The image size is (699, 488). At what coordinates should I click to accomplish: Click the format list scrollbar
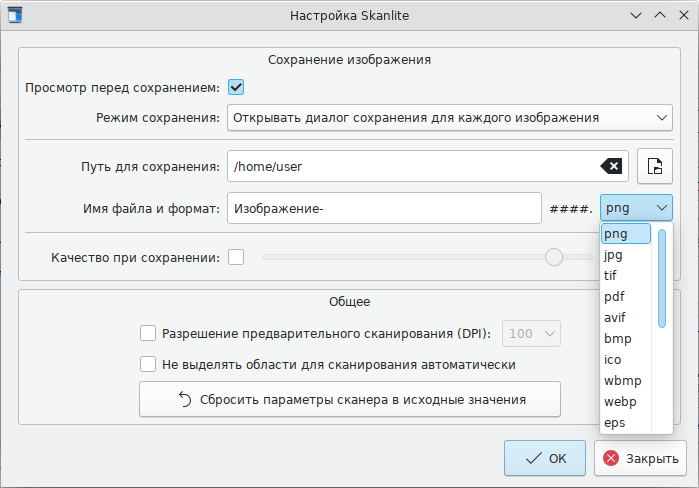click(662, 278)
